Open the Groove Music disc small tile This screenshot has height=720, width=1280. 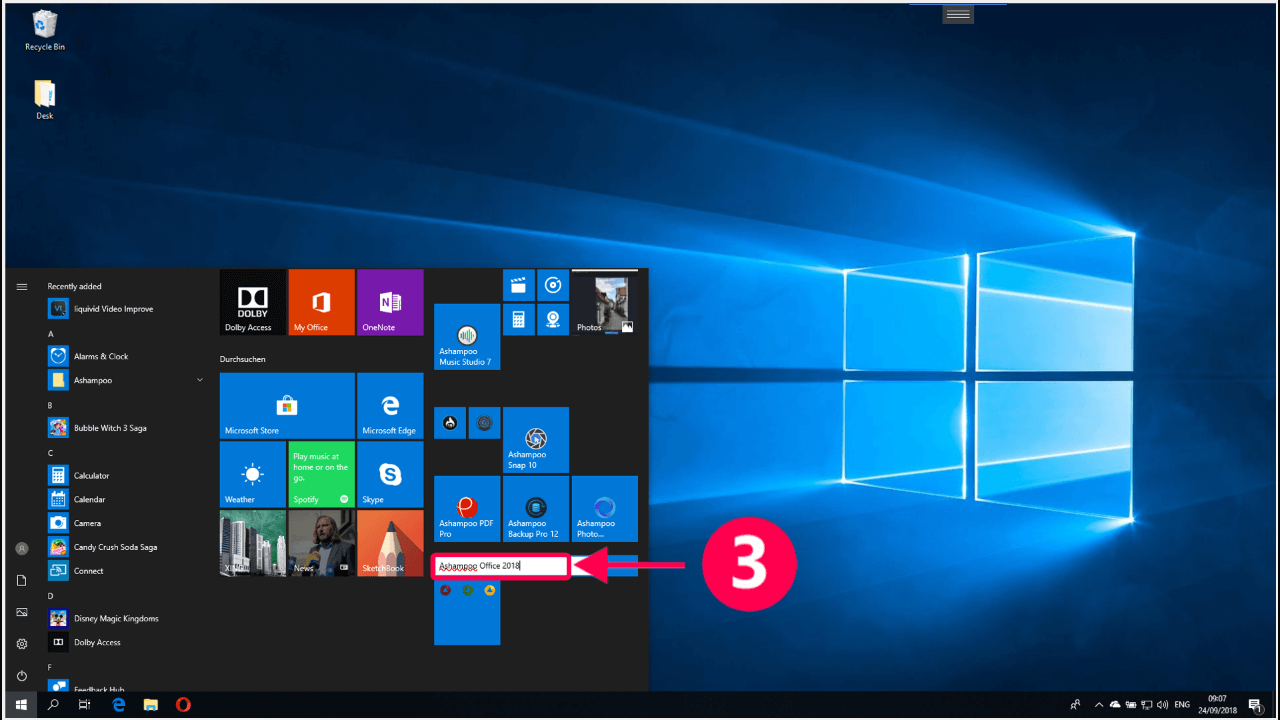[x=552, y=285]
